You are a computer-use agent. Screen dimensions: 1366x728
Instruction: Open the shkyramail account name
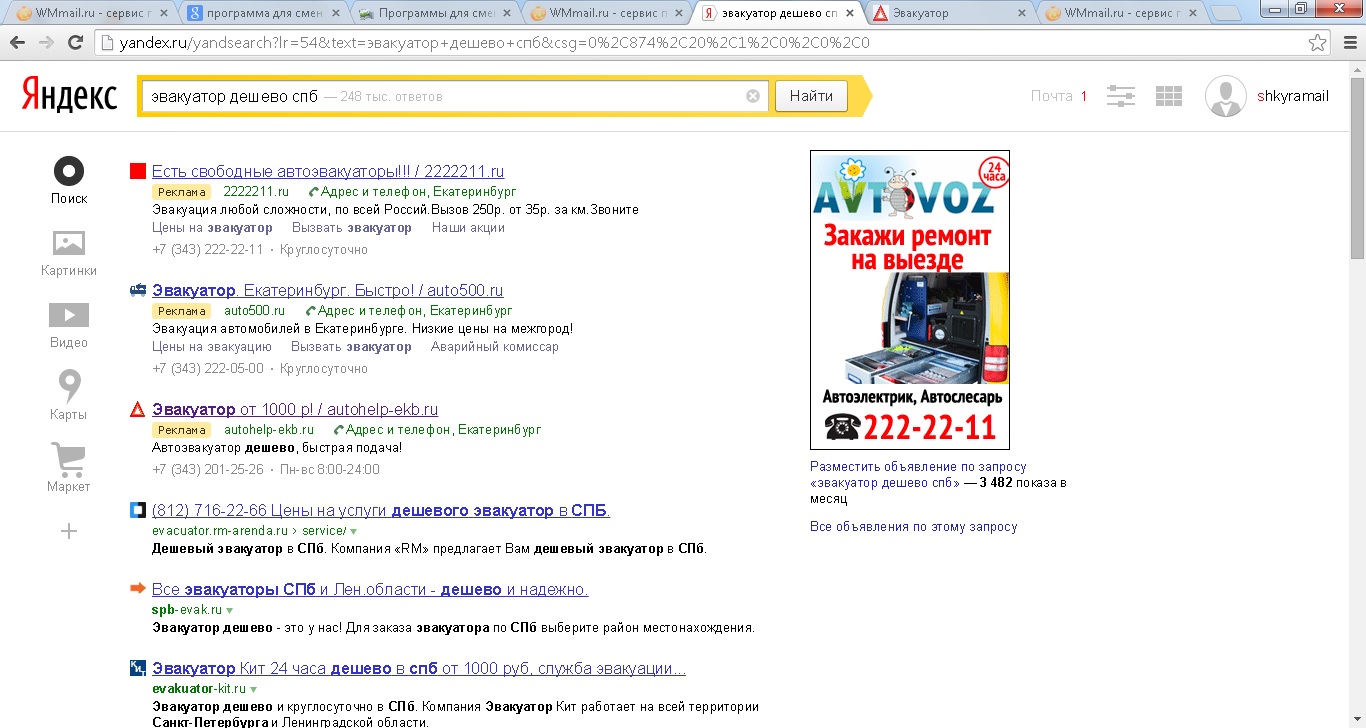click(1293, 96)
